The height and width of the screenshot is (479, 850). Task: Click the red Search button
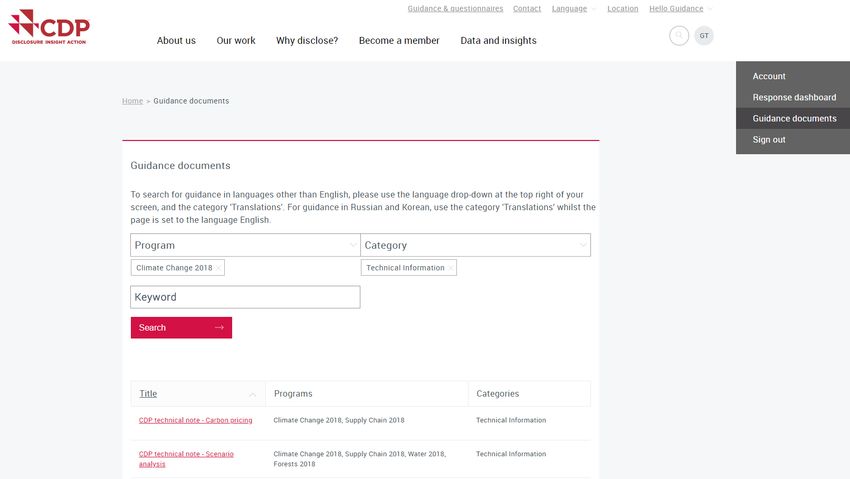click(x=181, y=328)
